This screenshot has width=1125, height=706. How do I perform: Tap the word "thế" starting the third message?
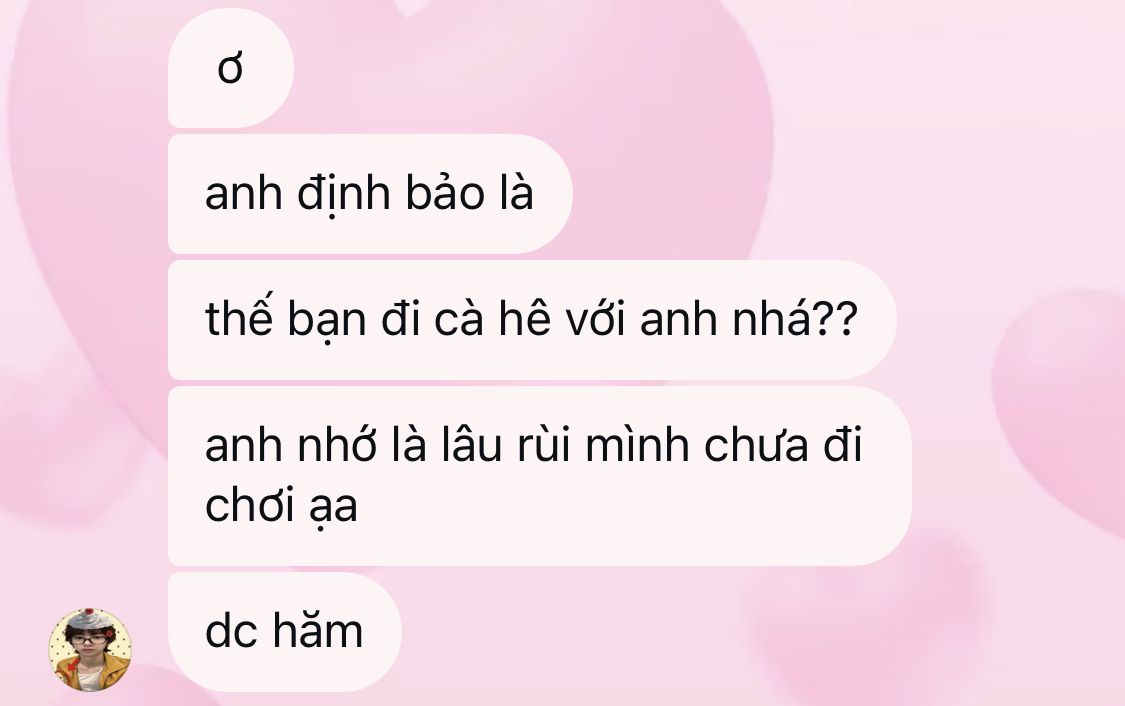[x=239, y=319]
